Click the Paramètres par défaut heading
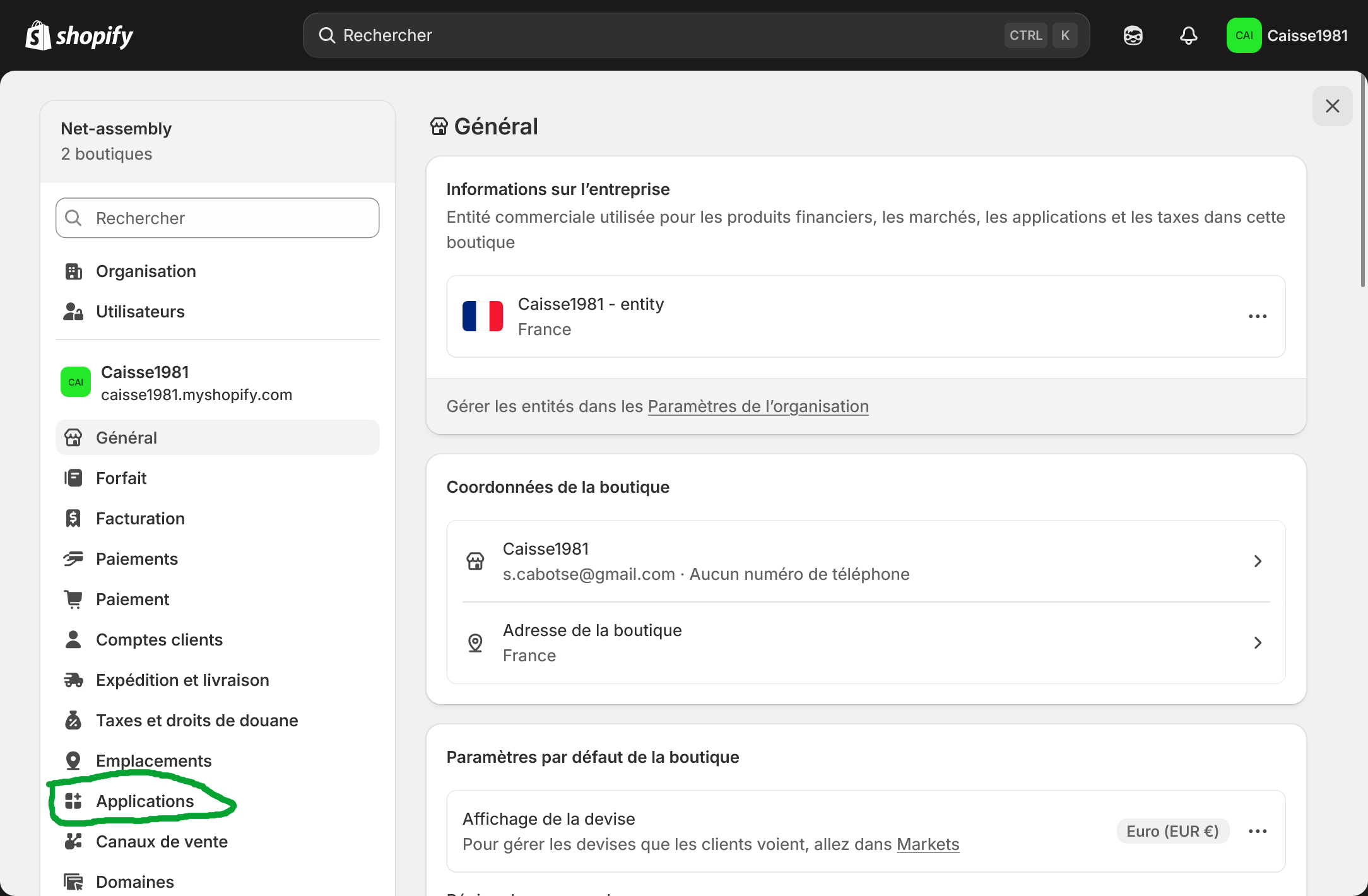 (593, 757)
